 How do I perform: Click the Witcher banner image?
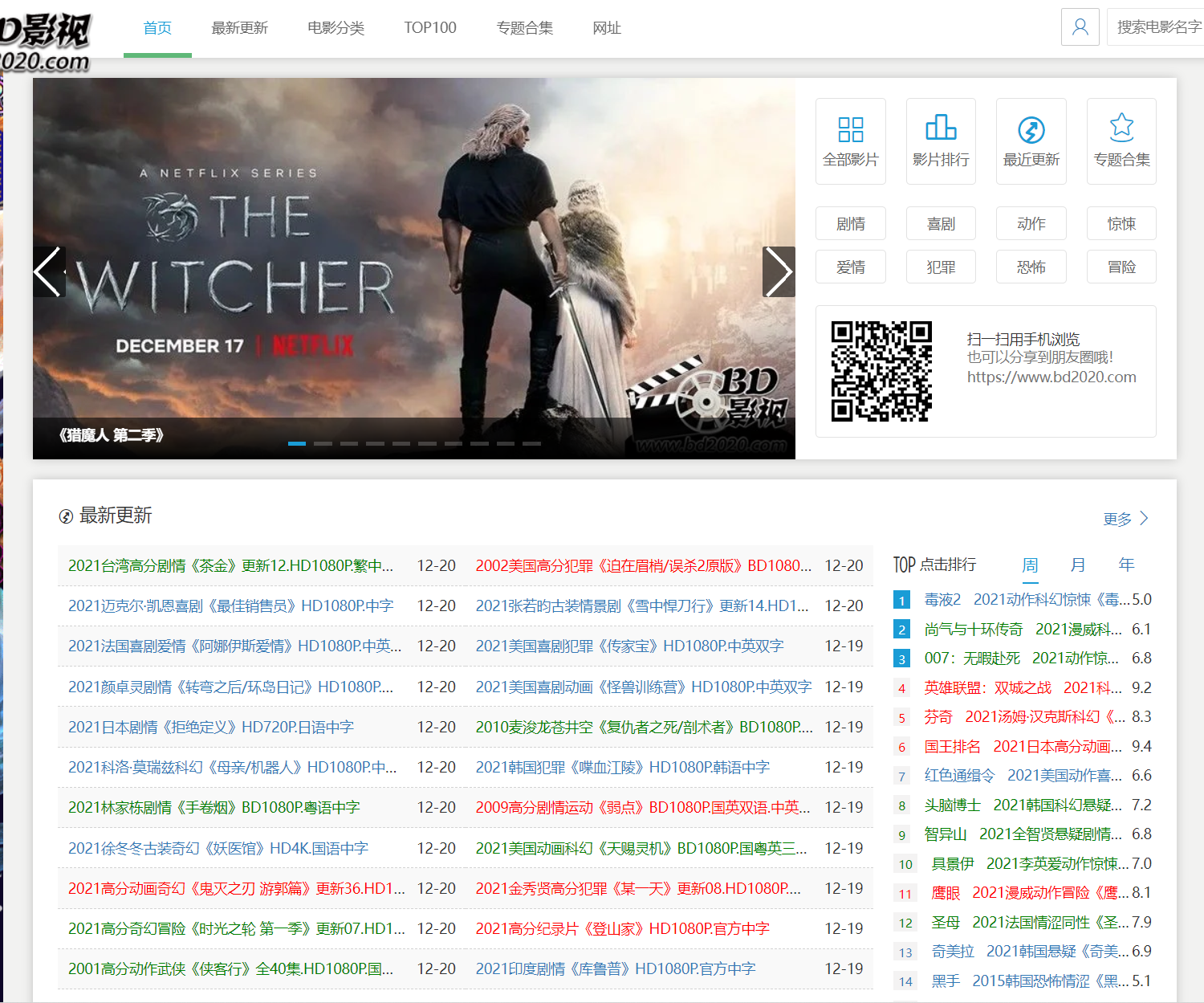click(x=414, y=268)
